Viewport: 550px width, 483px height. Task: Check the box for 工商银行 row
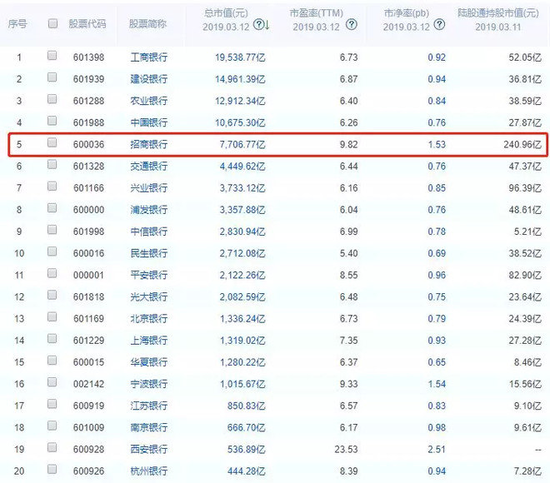coord(52,55)
